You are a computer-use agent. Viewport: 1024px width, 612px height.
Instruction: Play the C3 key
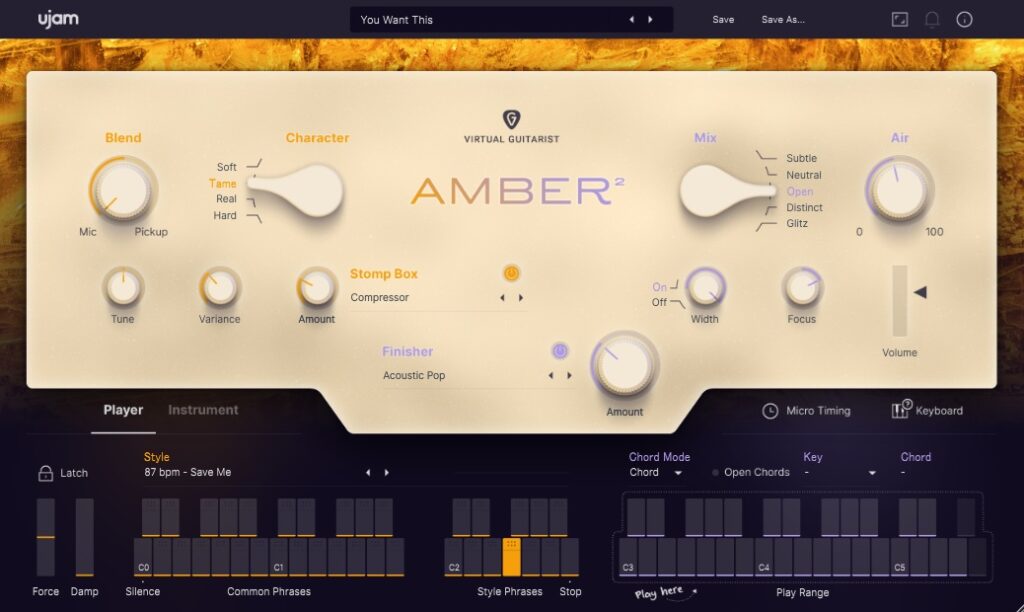click(628, 557)
